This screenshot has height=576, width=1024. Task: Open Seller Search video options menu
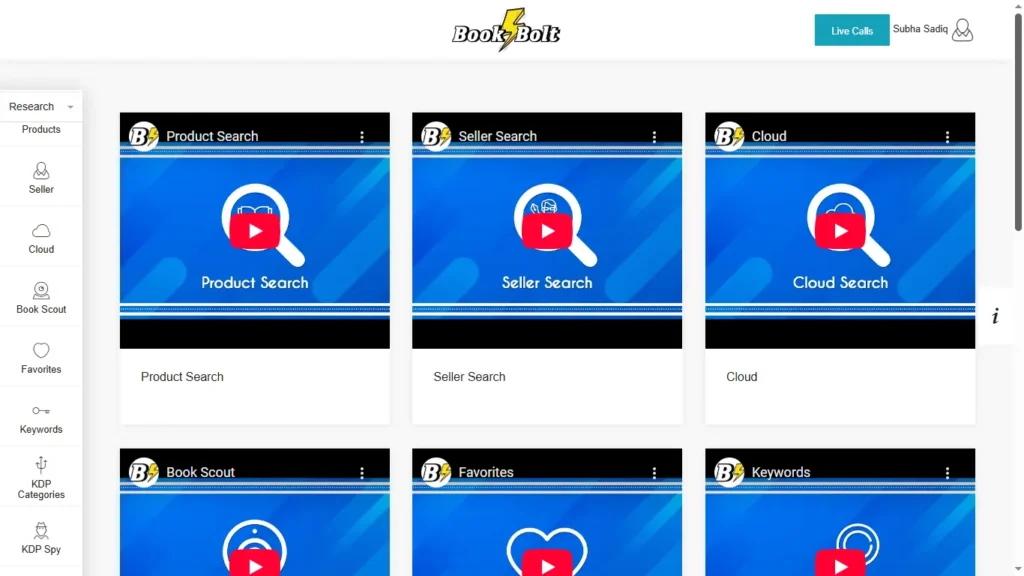[654, 136]
